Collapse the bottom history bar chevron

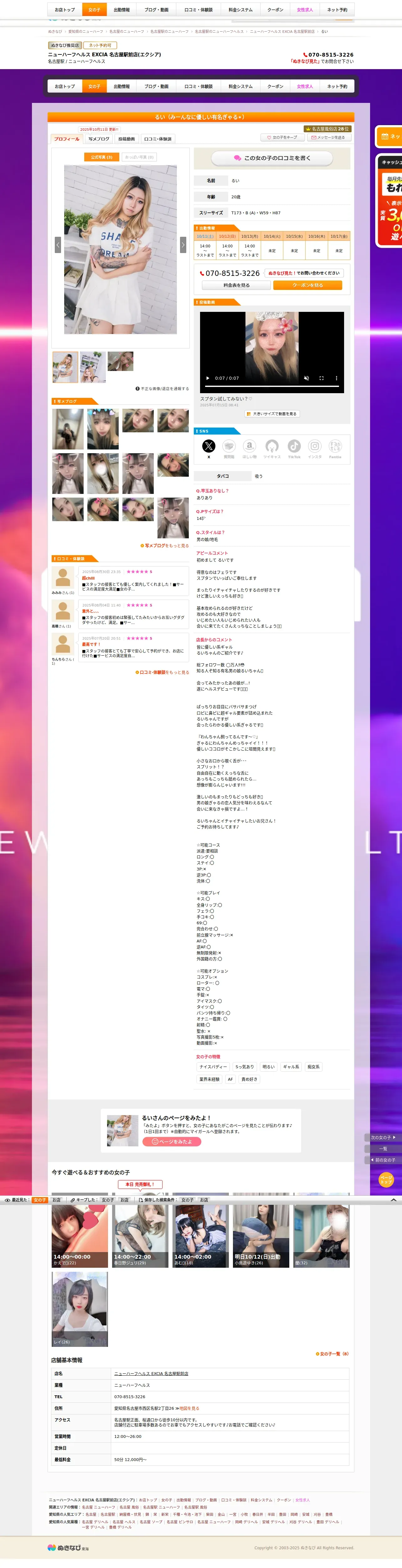[394, 1200]
